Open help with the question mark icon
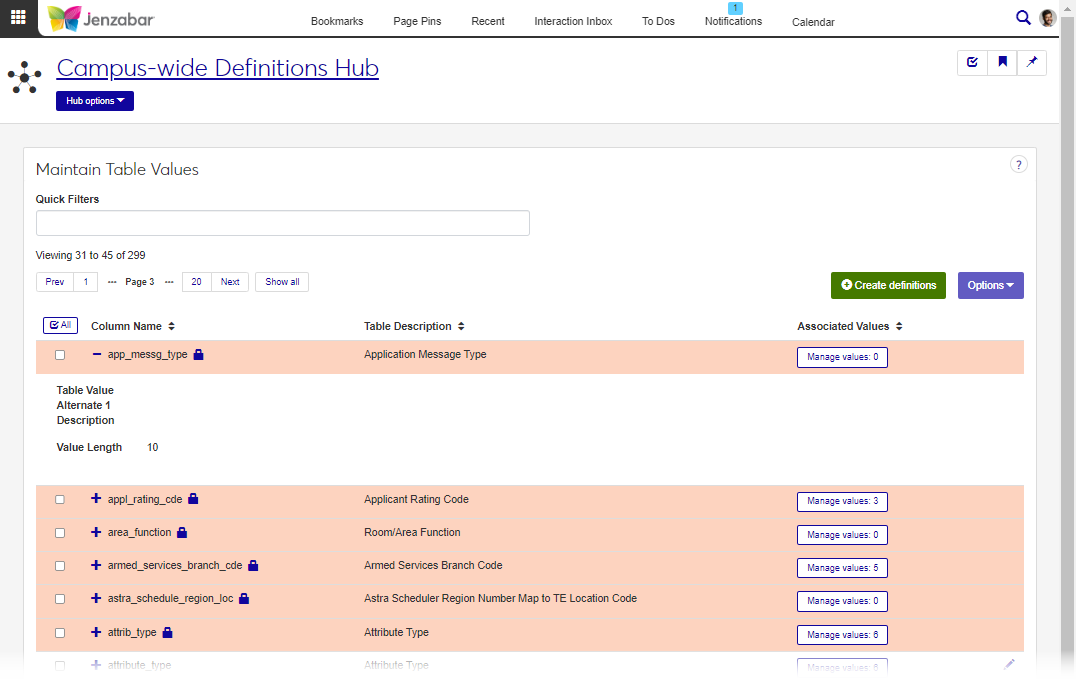Viewport: 1076px width, 680px height. click(1018, 165)
